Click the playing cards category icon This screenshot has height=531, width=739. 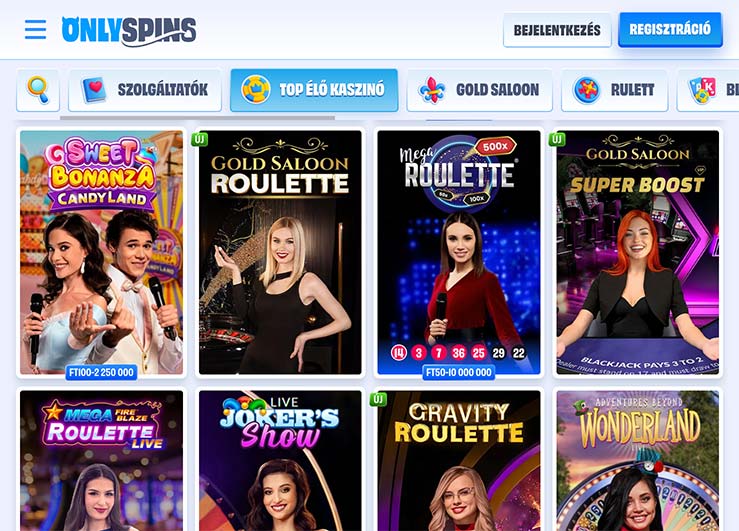tap(701, 90)
